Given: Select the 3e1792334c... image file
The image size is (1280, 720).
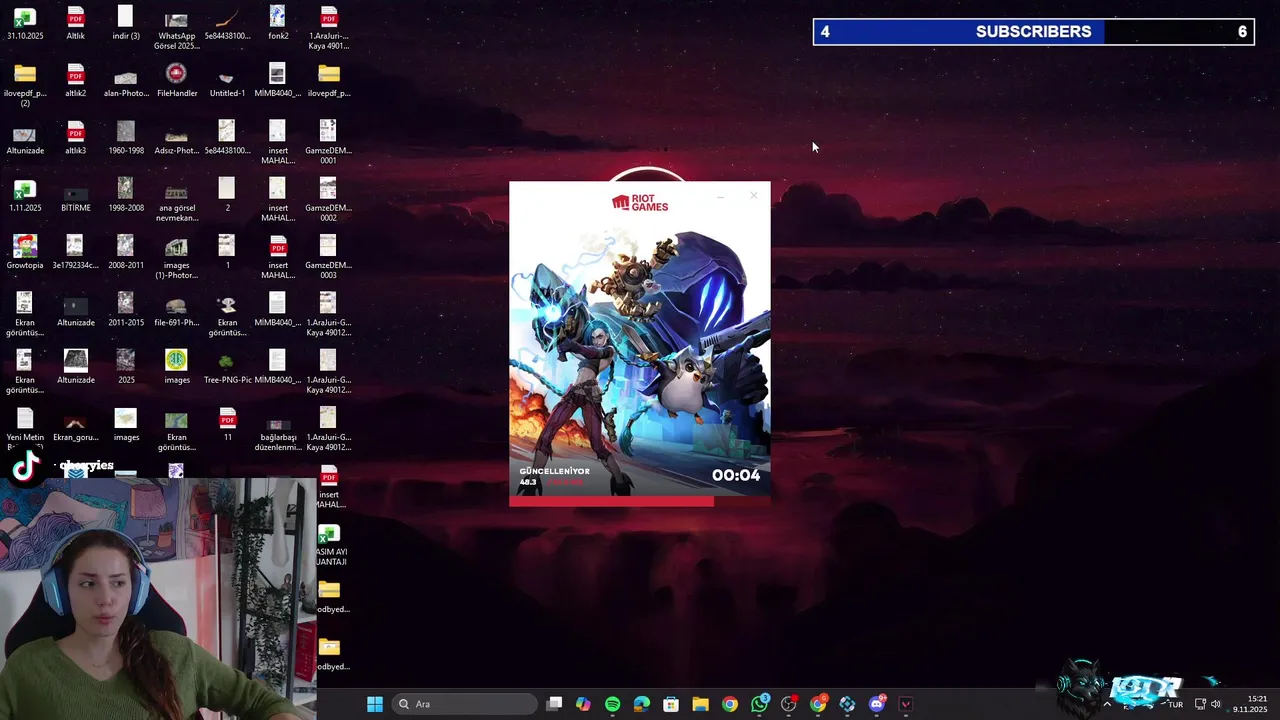Looking at the screenshot, I should 76,253.
